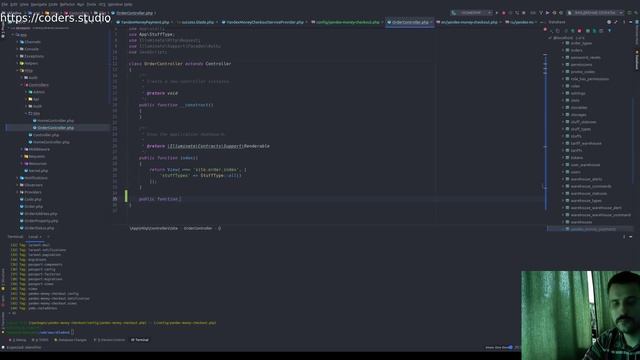
Task: Click the users table icon in Database tree
Action: click(567, 172)
